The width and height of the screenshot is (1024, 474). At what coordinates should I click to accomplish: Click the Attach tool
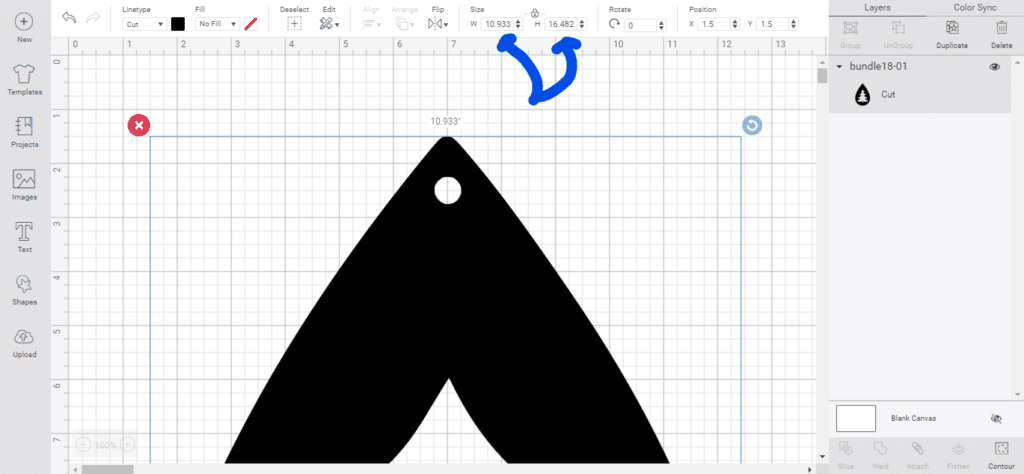coord(918,449)
